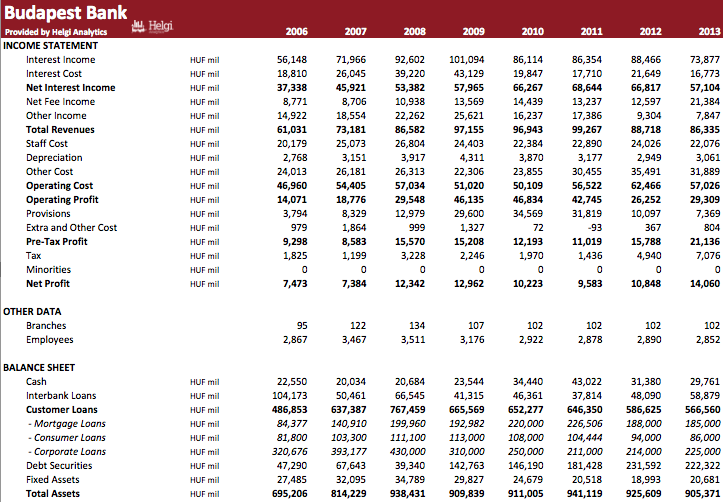Click Total Revenues 2011 value 99,267
The height and width of the screenshot is (502, 724).
pyautogui.click(x=587, y=130)
